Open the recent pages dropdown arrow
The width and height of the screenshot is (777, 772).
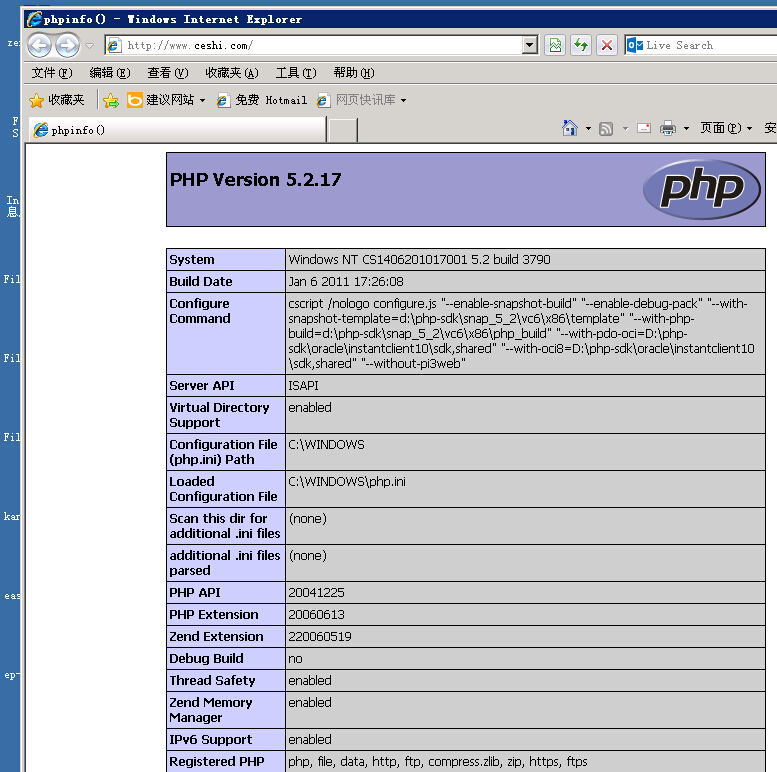(90, 45)
